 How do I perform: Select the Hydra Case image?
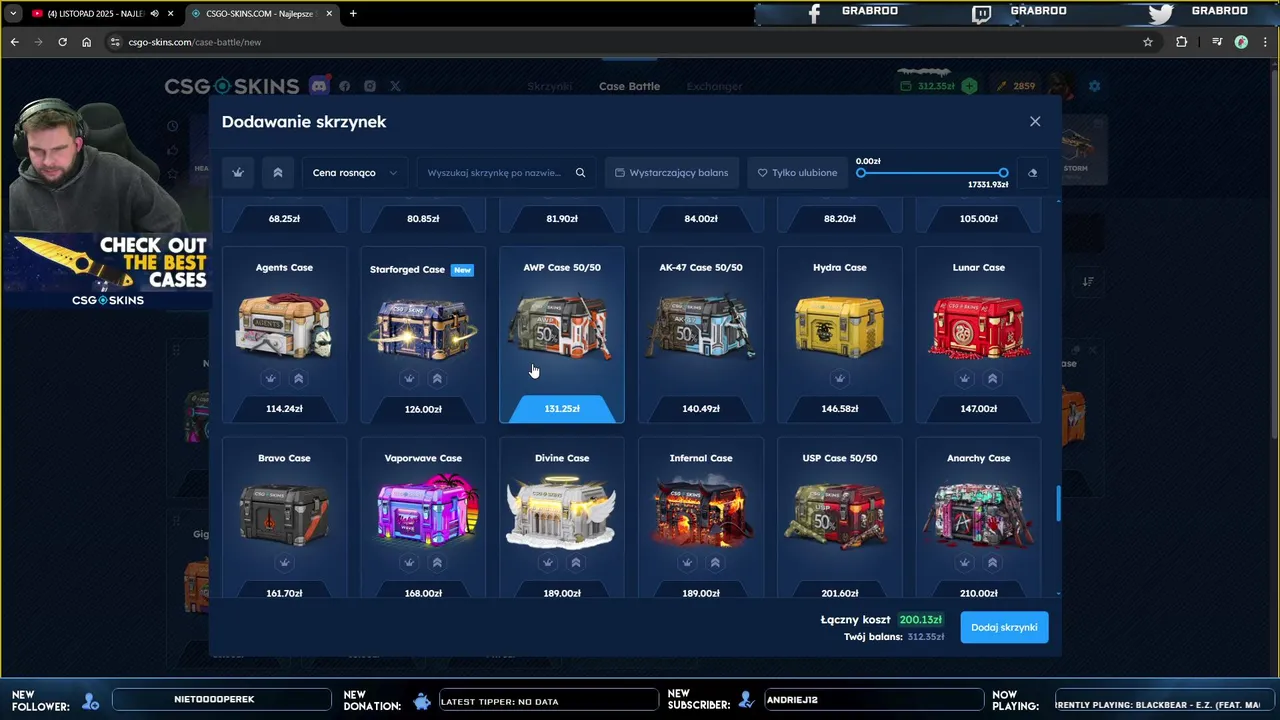tap(840, 327)
